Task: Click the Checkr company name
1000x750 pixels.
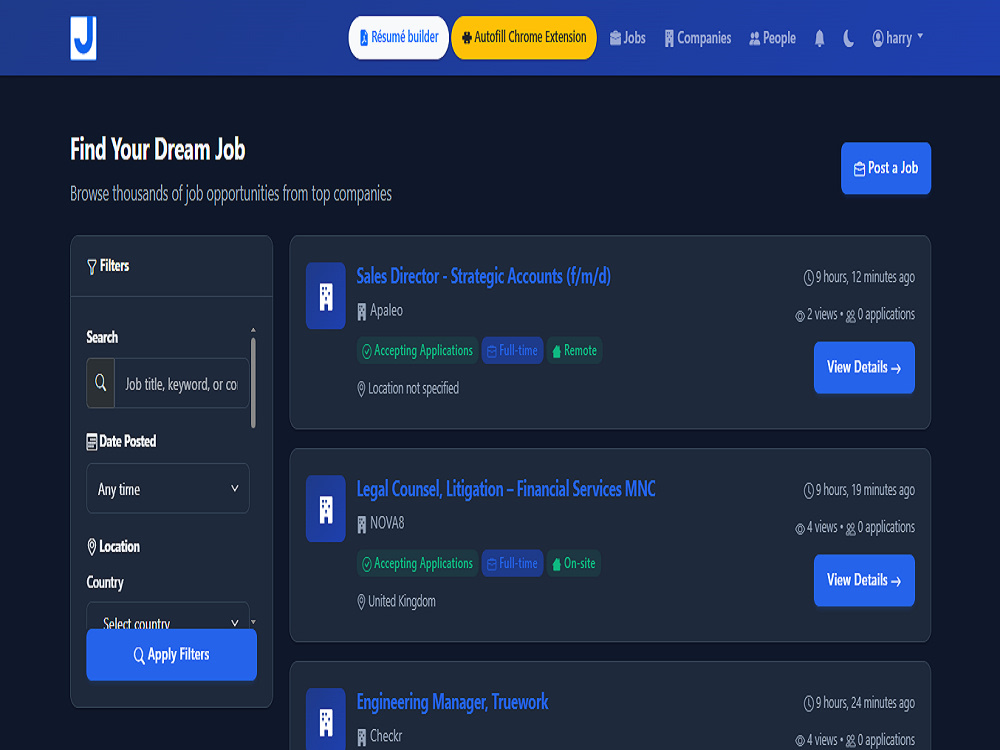Action: tap(386, 736)
